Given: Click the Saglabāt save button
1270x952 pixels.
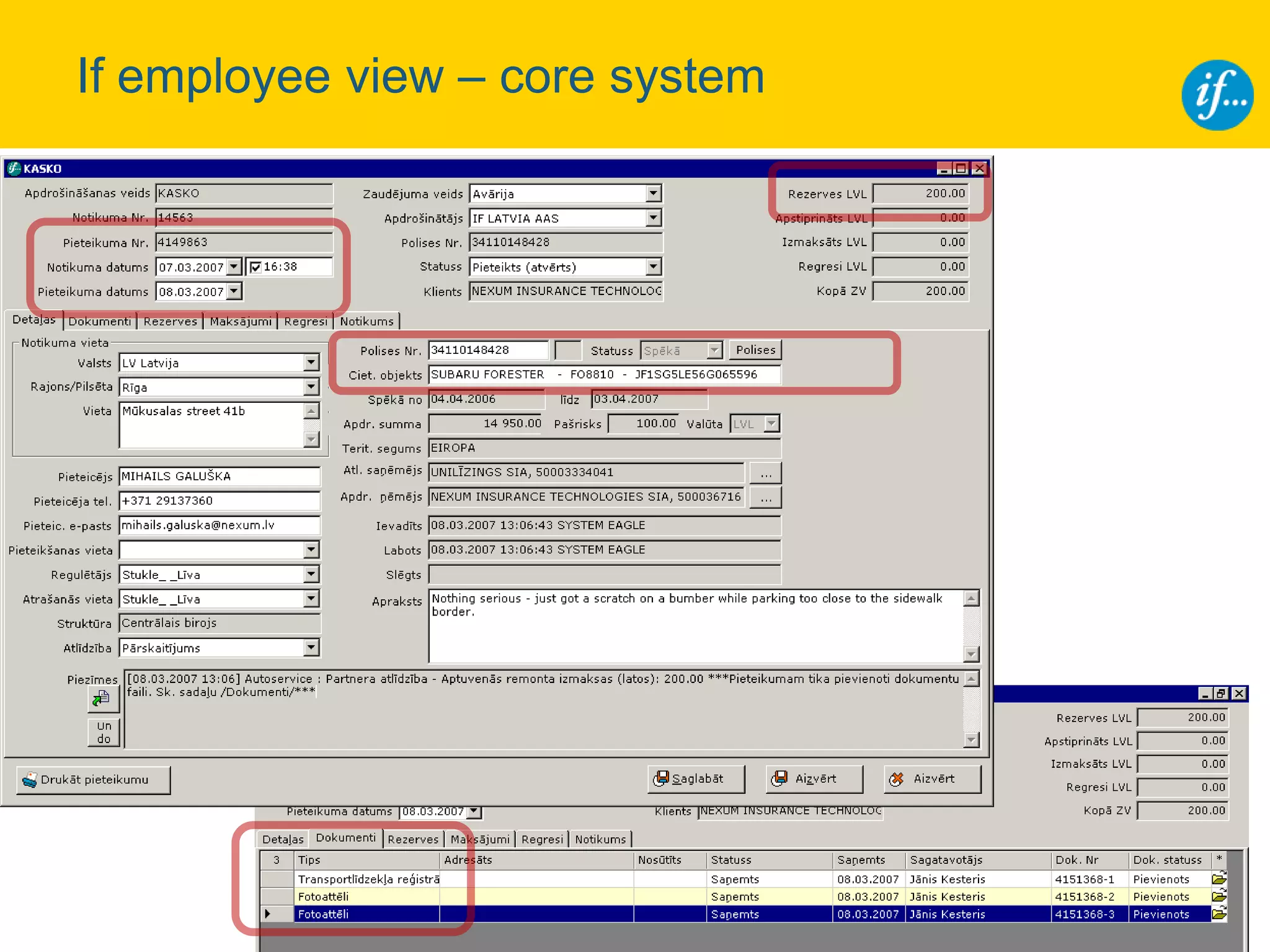Looking at the screenshot, I should (696, 778).
